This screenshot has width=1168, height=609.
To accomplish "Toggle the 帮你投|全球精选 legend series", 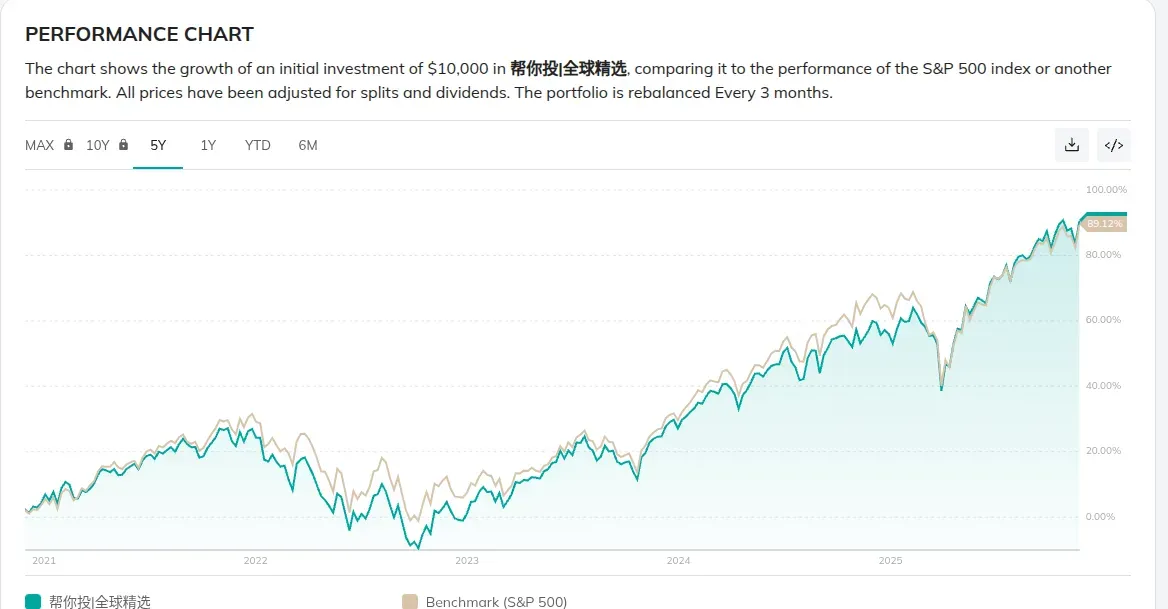I will (100, 601).
